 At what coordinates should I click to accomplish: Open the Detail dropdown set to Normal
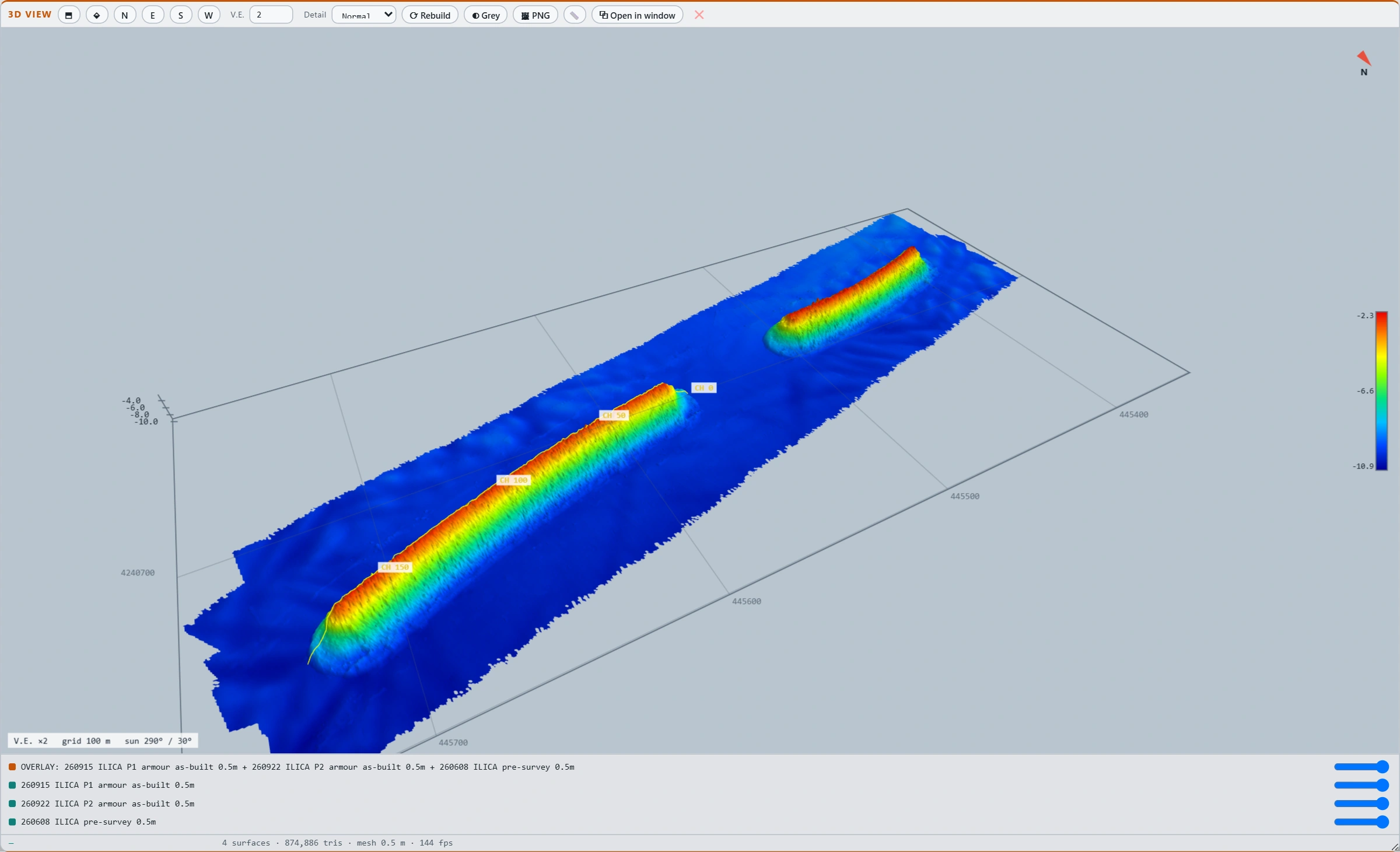click(x=364, y=15)
